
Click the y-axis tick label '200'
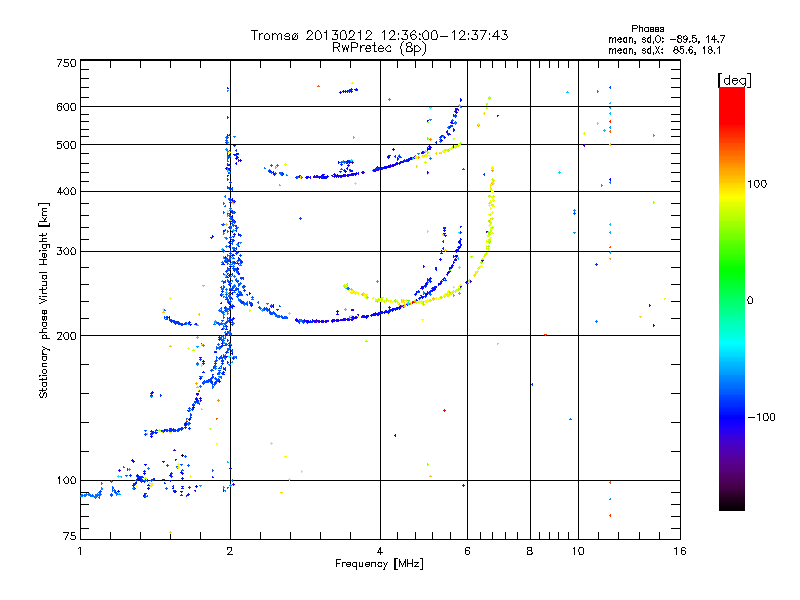pos(66,336)
